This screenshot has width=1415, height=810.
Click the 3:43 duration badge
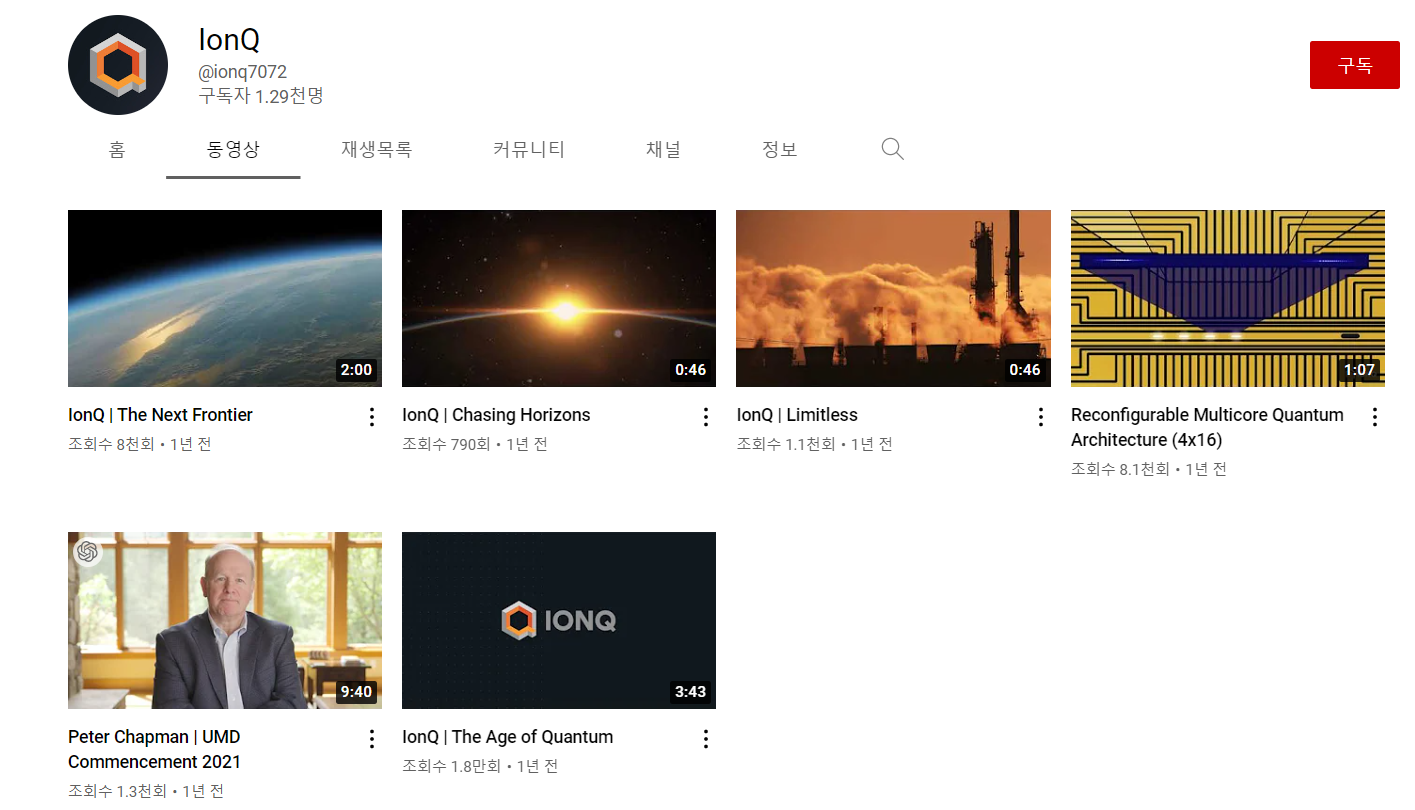(x=690, y=692)
